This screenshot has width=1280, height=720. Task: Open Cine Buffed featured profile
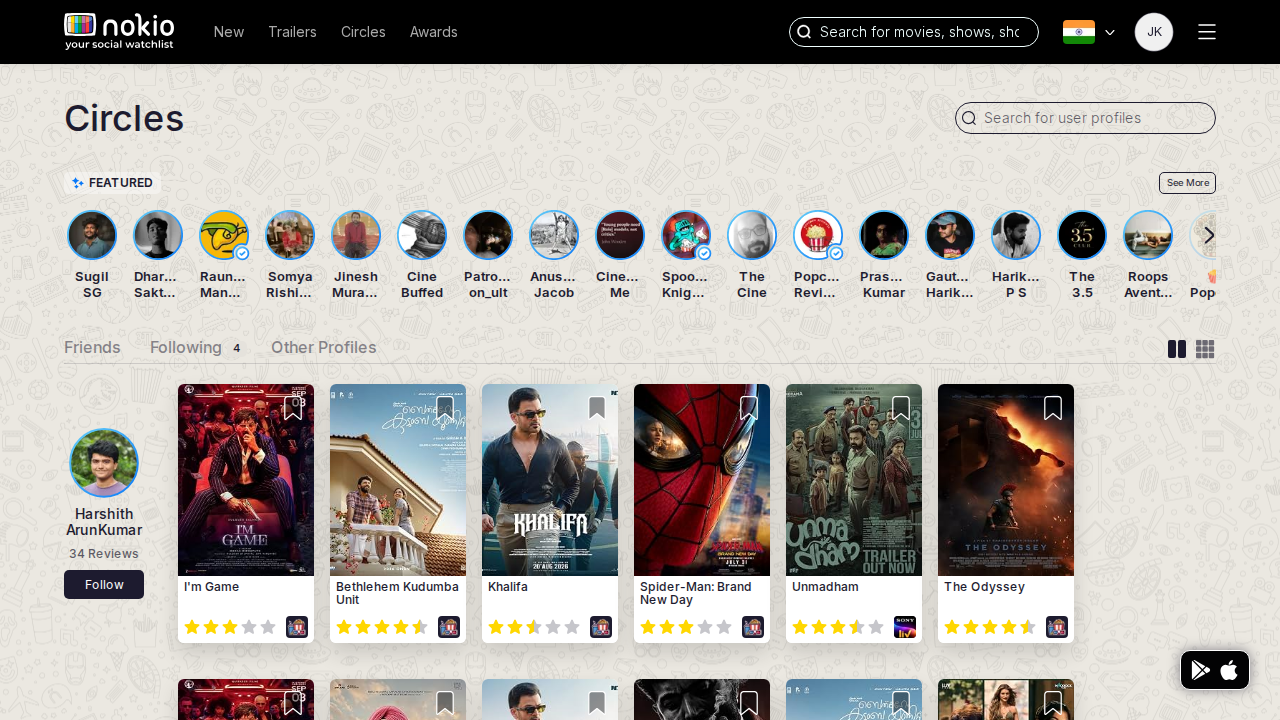[x=422, y=235]
